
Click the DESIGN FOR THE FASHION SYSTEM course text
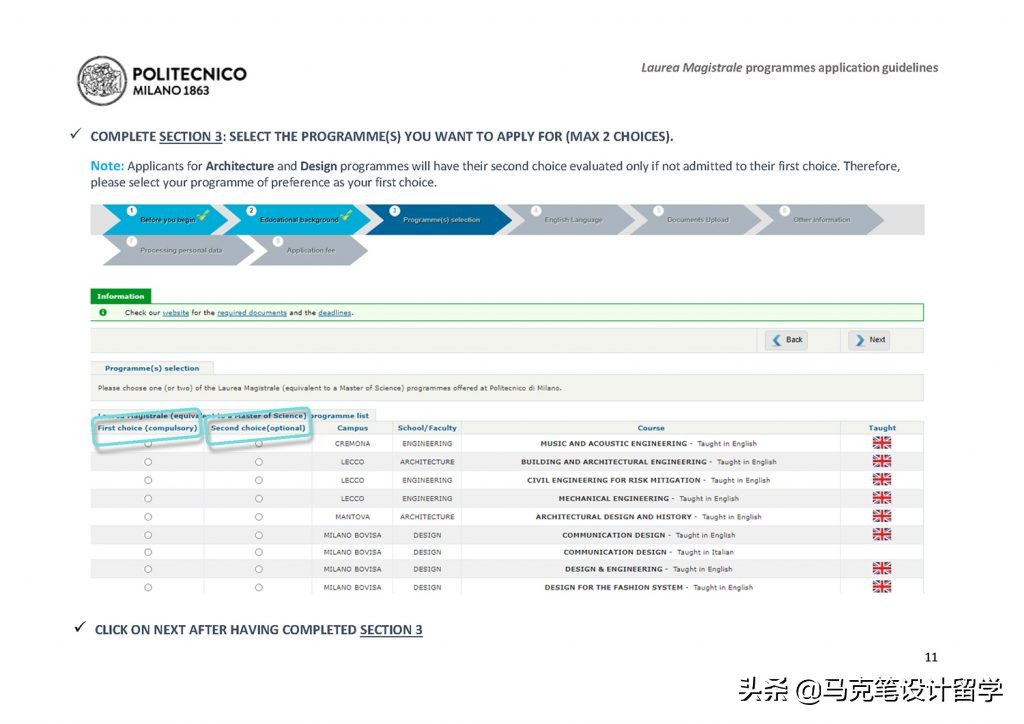[x=613, y=587]
